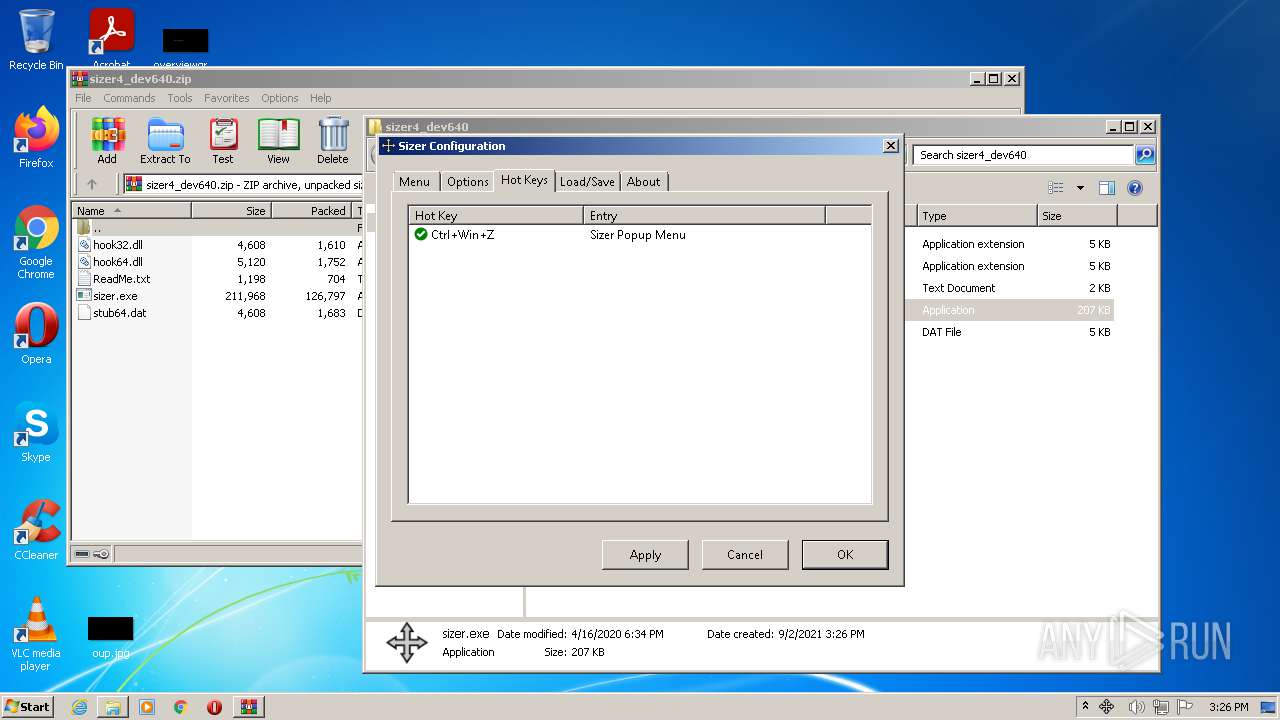Click the Add icon in WinRAR toolbar
Screen dimensions: 1280x720
click(x=107, y=141)
